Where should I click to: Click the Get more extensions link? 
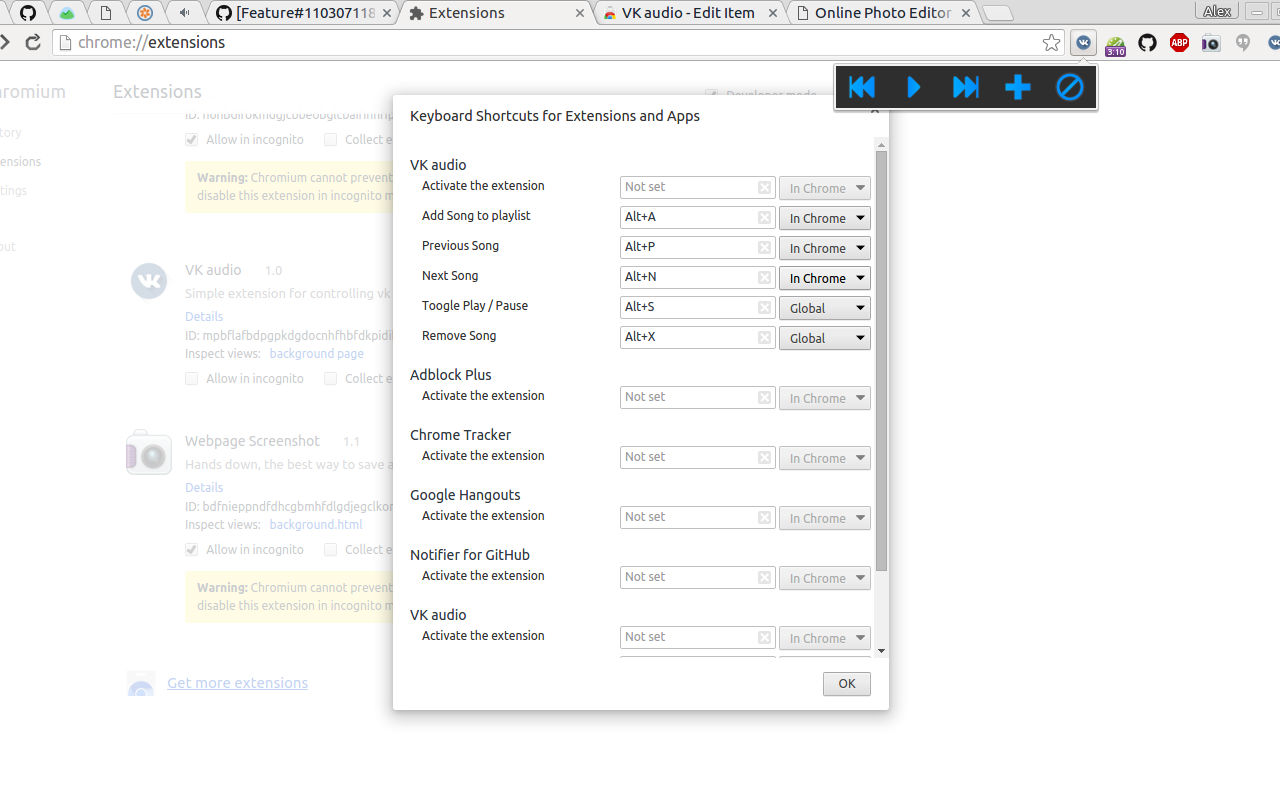pyautogui.click(x=237, y=683)
